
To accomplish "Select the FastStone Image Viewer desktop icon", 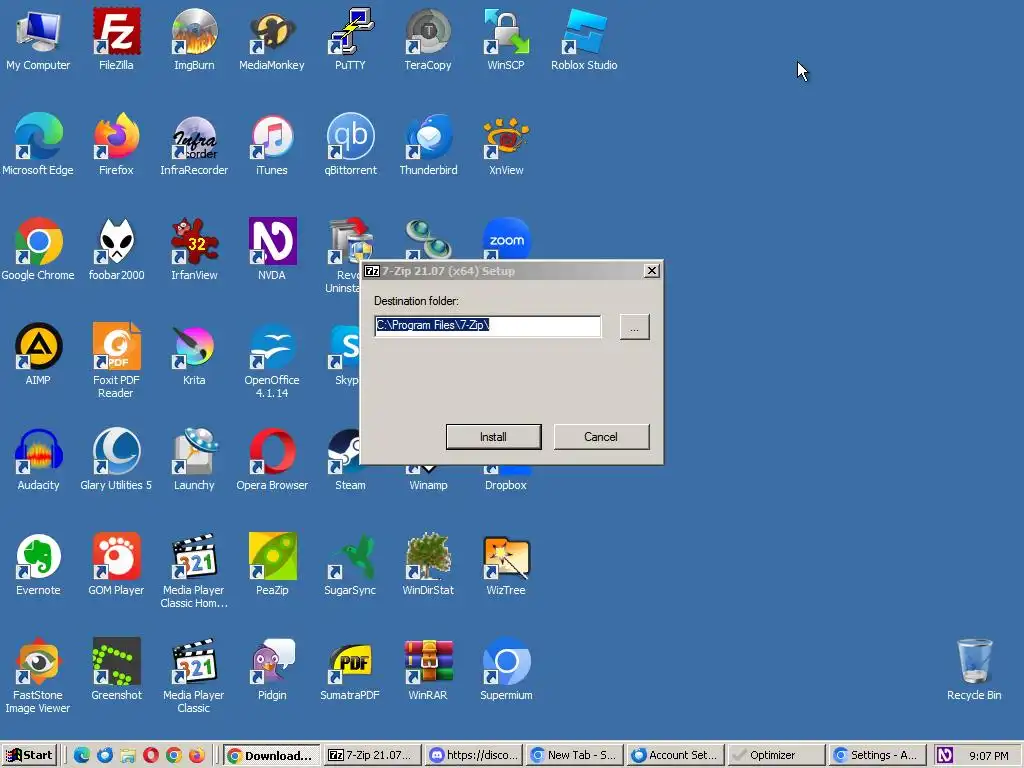I will [38, 676].
